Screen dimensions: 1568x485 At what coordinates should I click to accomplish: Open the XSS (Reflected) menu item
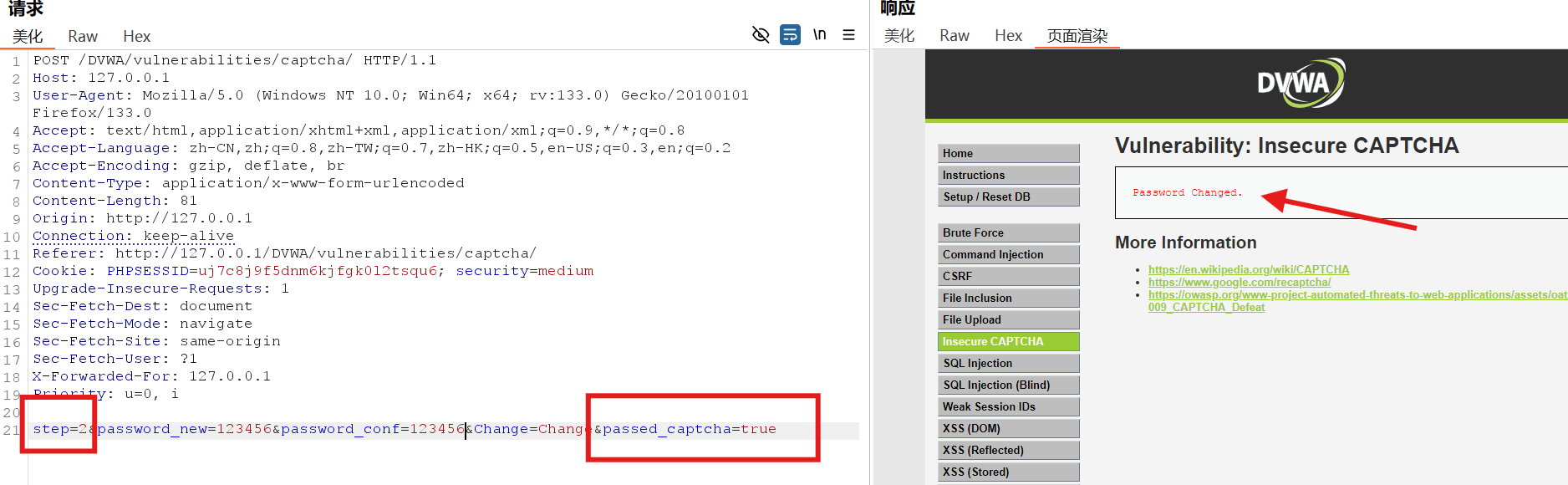click(x=1009, y=450)
